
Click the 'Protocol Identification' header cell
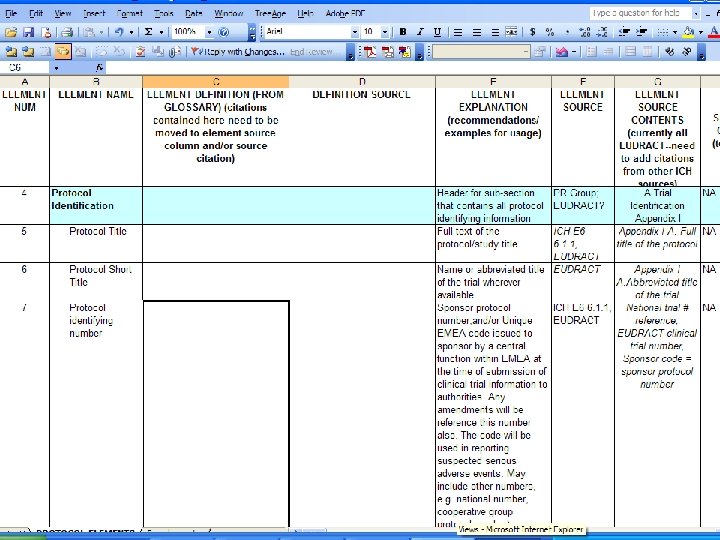tap(96, 205)
